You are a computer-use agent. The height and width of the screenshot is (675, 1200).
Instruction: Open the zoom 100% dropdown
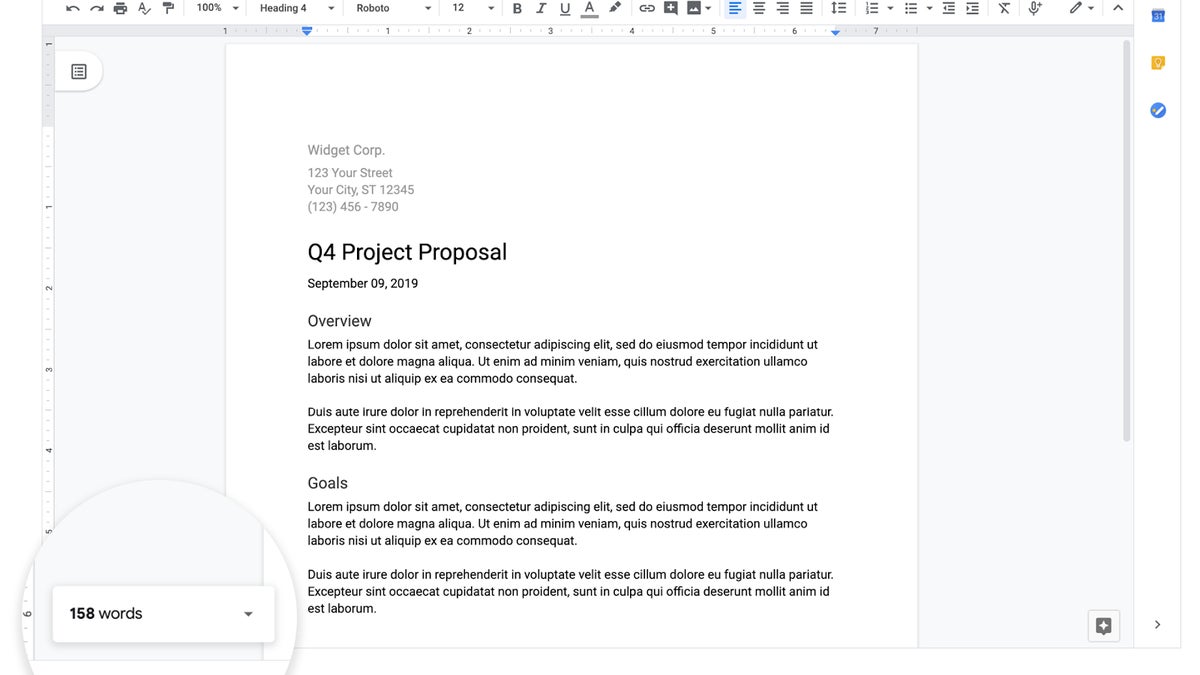(218, 8)
